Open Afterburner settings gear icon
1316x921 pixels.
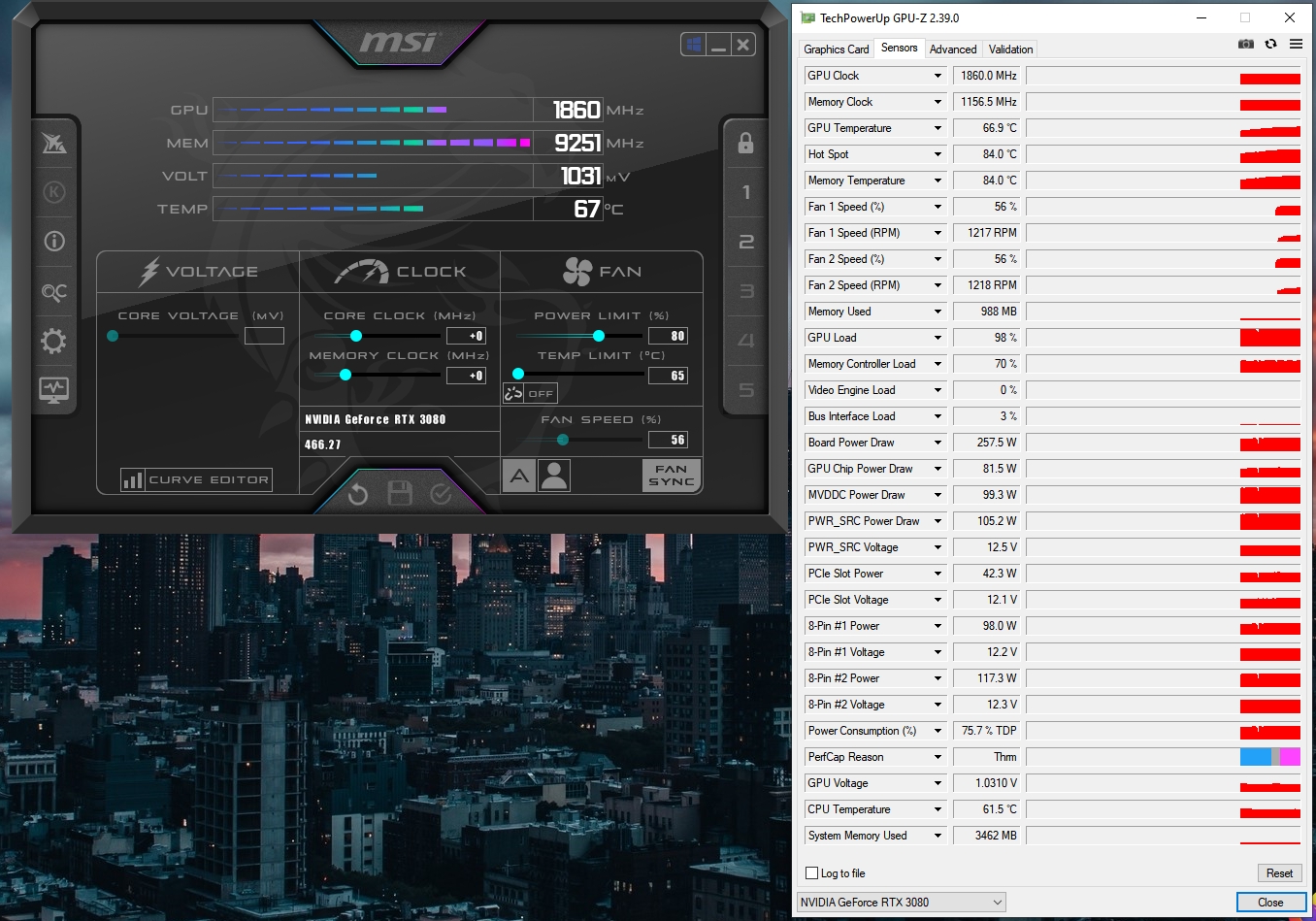coord(54,341)
